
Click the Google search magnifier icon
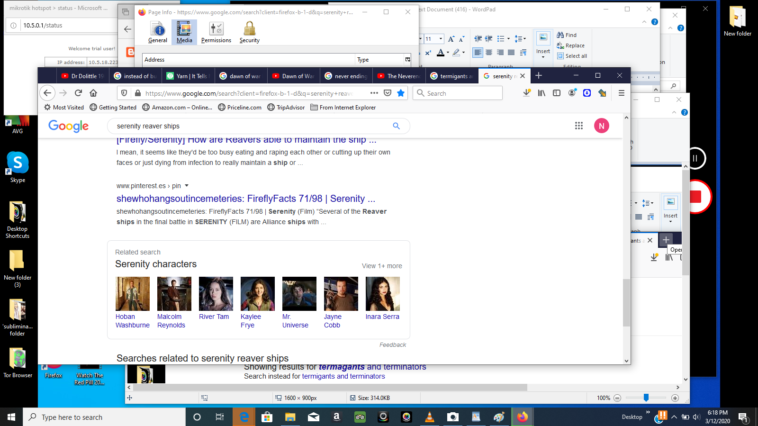(x=396, y=126)
